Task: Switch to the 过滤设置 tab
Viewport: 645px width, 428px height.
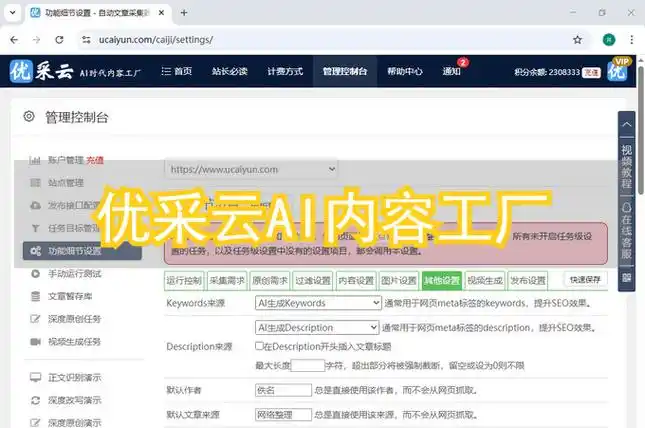Action: point(313,281)
